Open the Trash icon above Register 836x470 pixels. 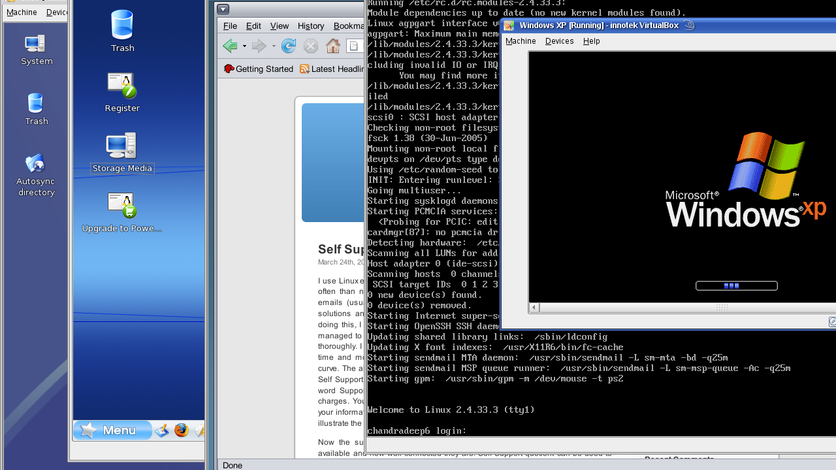(x=122, y=31)
